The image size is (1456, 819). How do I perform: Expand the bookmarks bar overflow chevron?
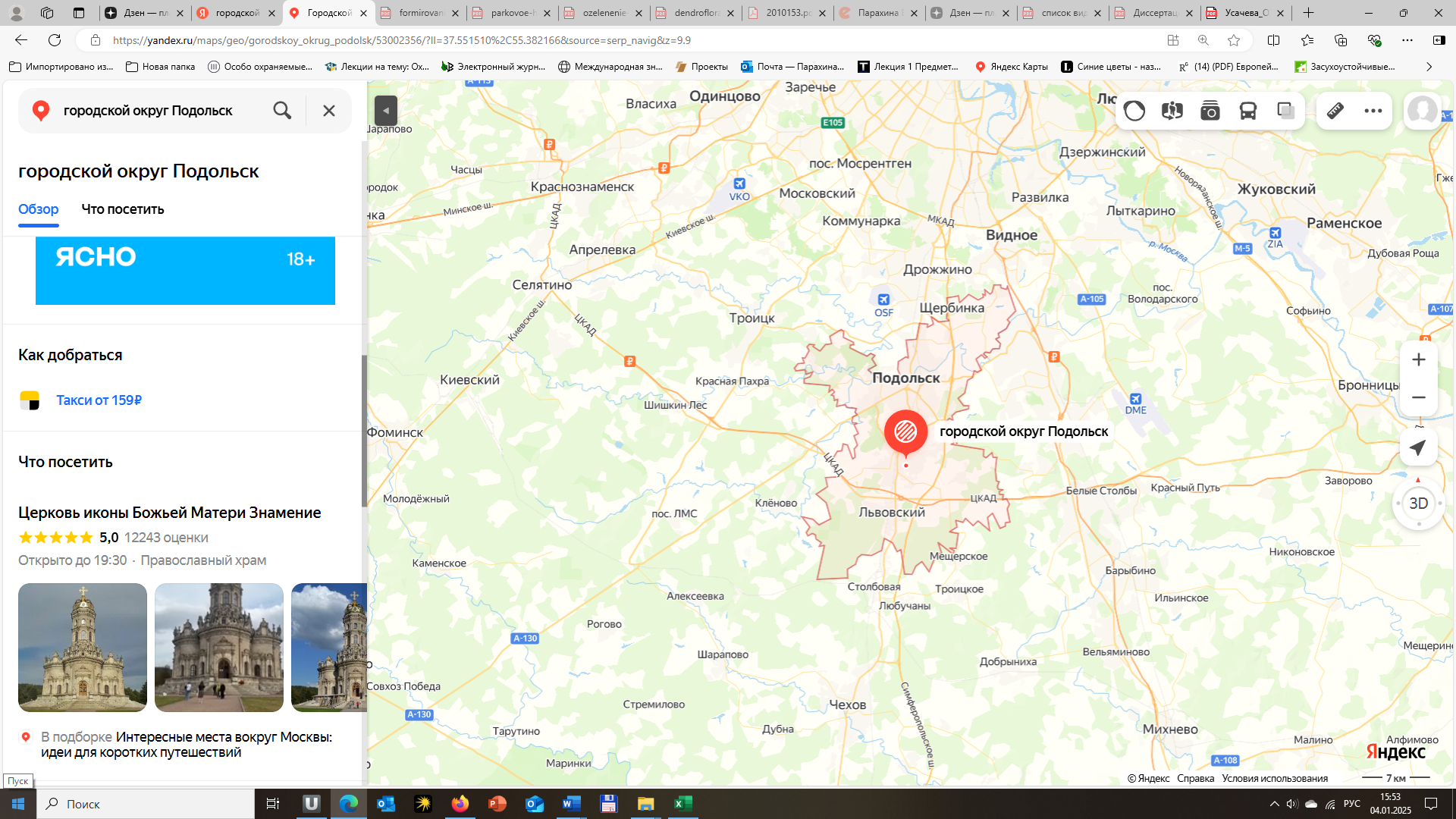[x=1429, y=67]
